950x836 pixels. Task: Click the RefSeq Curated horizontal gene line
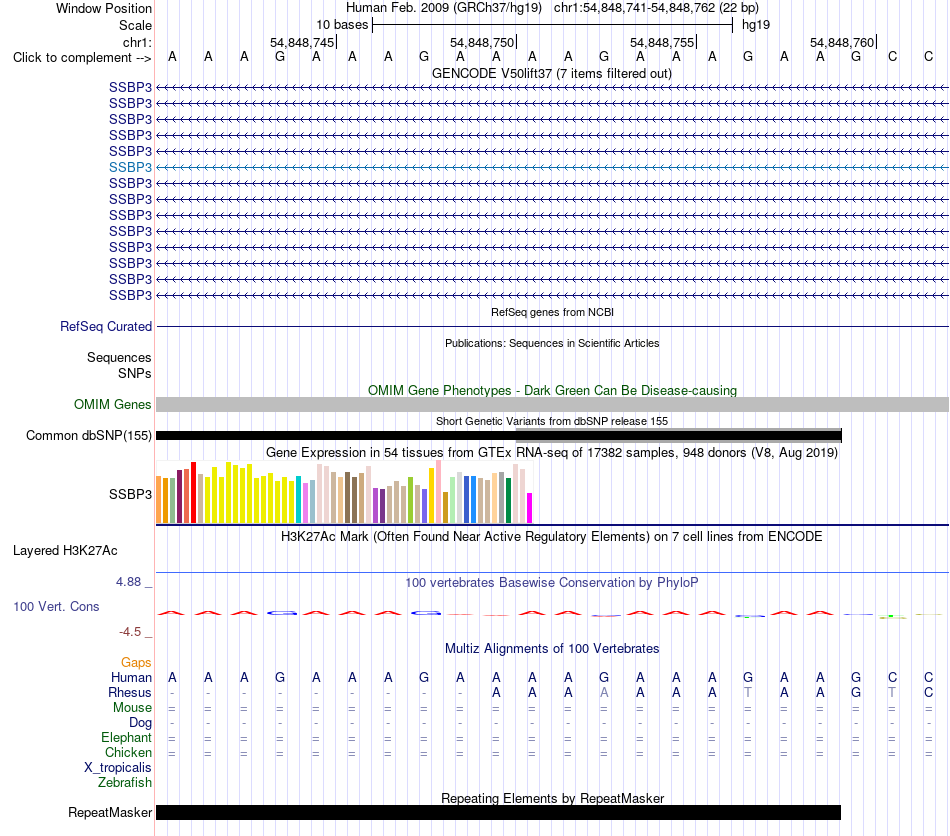pos(552,327)
